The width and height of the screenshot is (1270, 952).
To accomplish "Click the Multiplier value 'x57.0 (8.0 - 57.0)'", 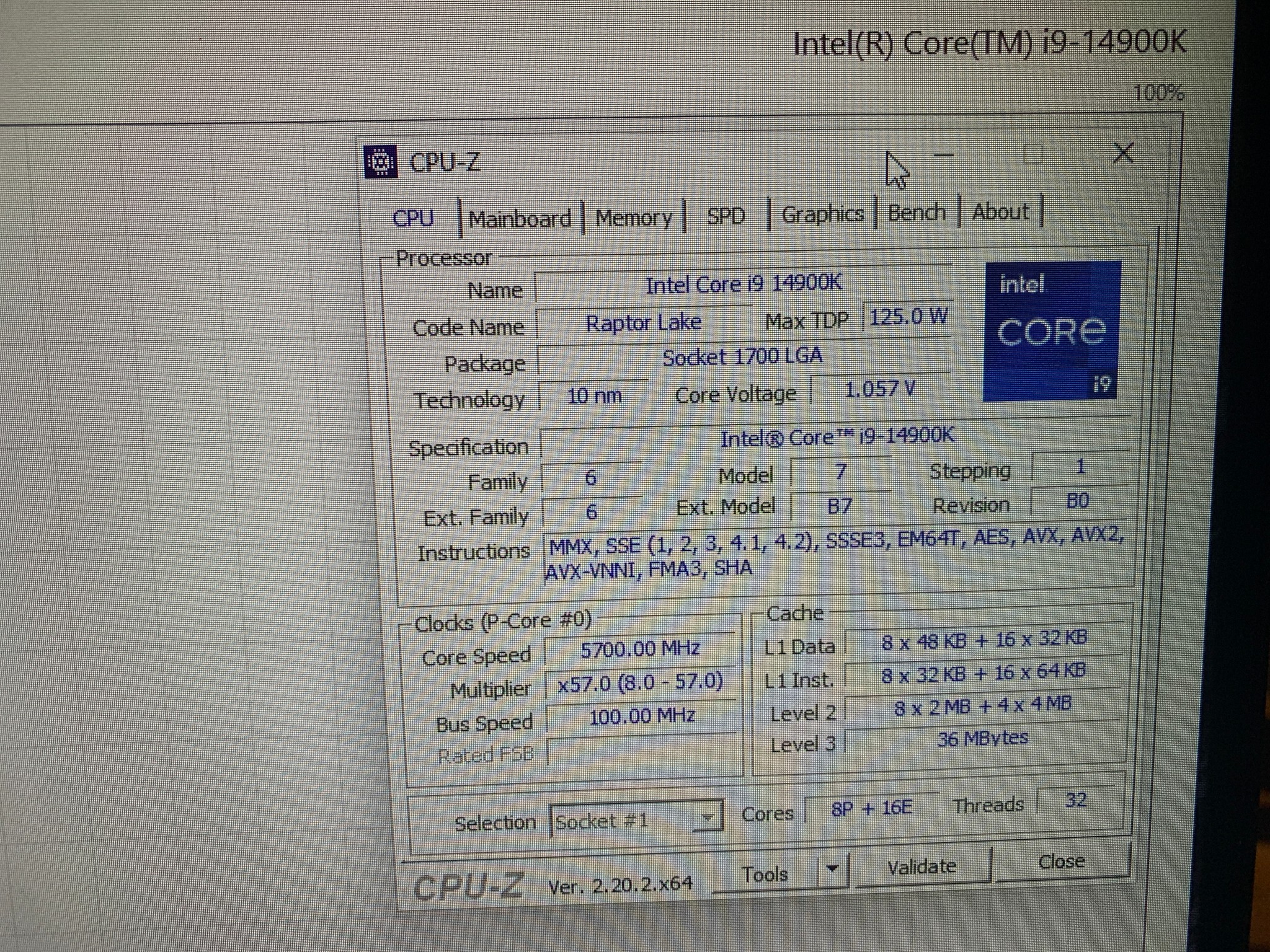I will (641, 683).
